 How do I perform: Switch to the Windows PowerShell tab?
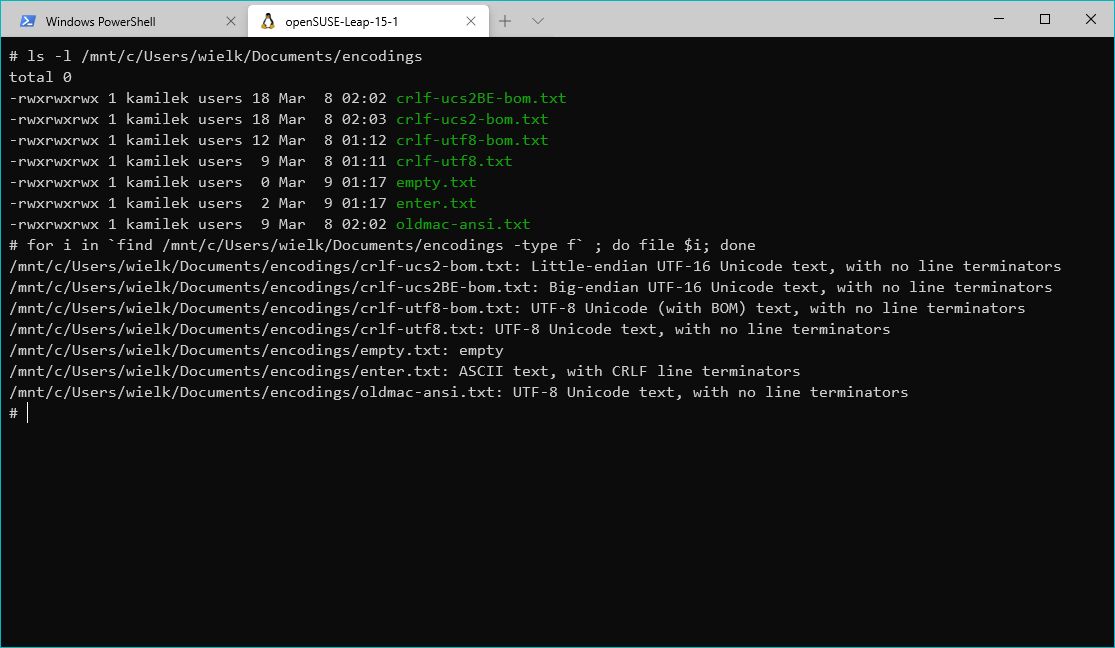tap(110, 21)
